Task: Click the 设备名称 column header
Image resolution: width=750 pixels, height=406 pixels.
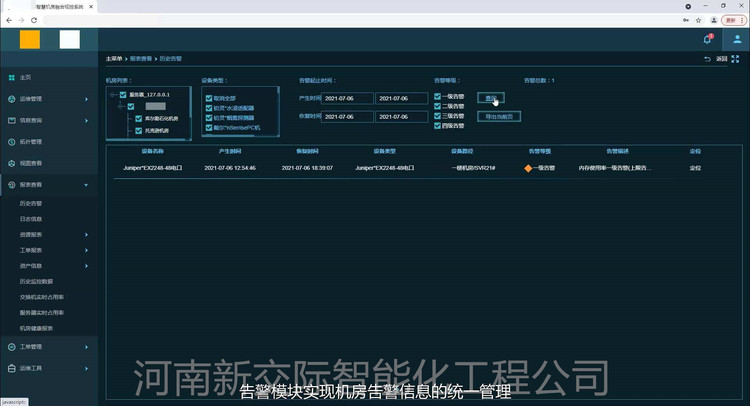Action: coord(153,151)
